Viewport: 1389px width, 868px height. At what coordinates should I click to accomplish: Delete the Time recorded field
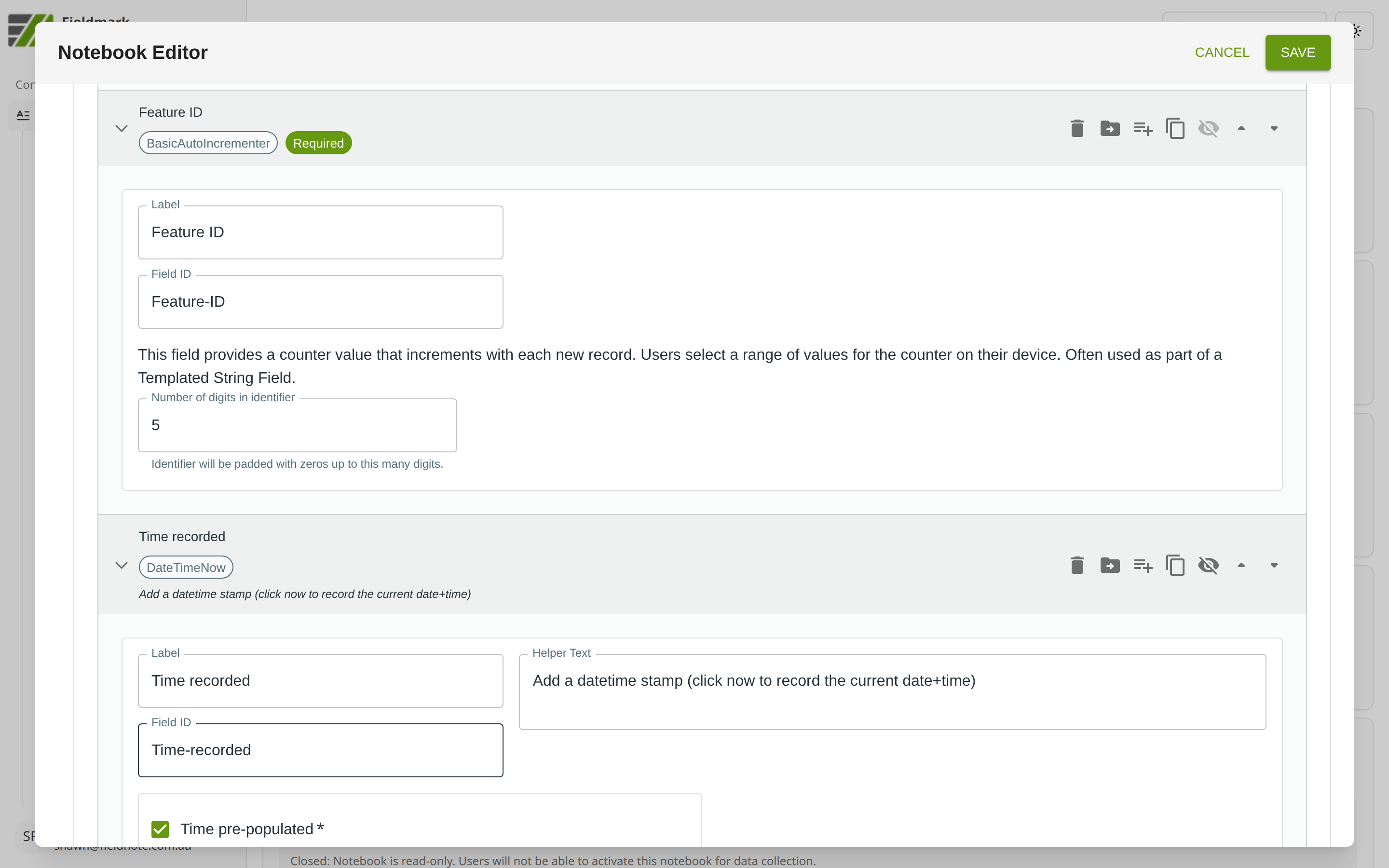(1077, 566)
